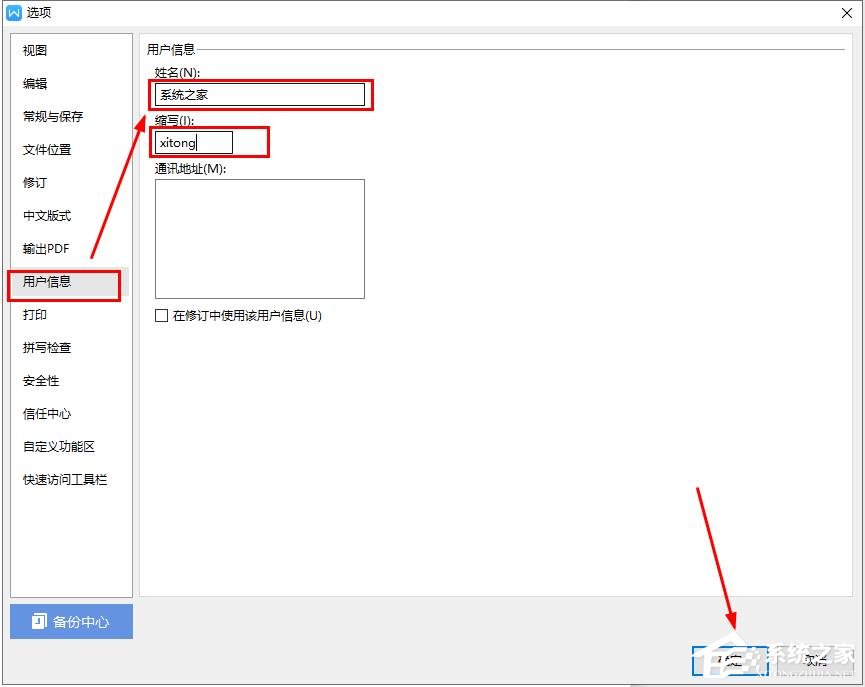The image size is (865, 687).
Task: Enable 在修订中使用该用户信息 checkbox
Action: click(161, 316)
